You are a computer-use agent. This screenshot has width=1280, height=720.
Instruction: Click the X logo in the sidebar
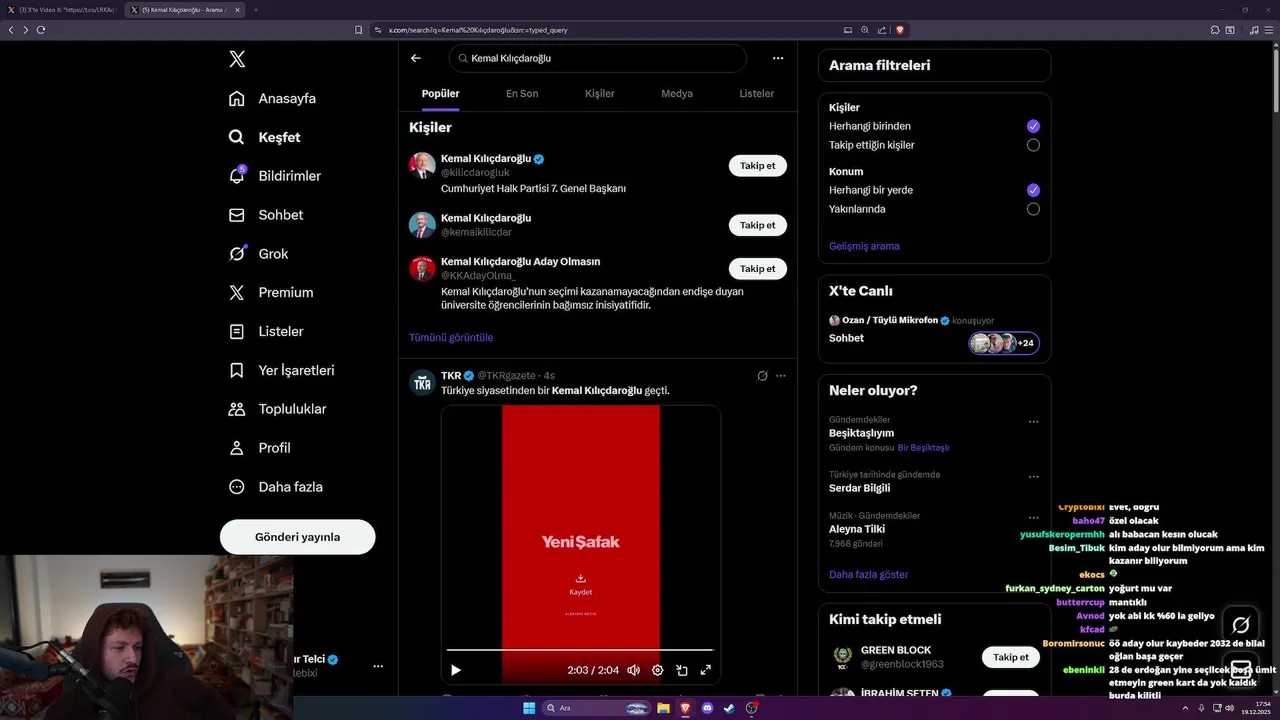237,59
